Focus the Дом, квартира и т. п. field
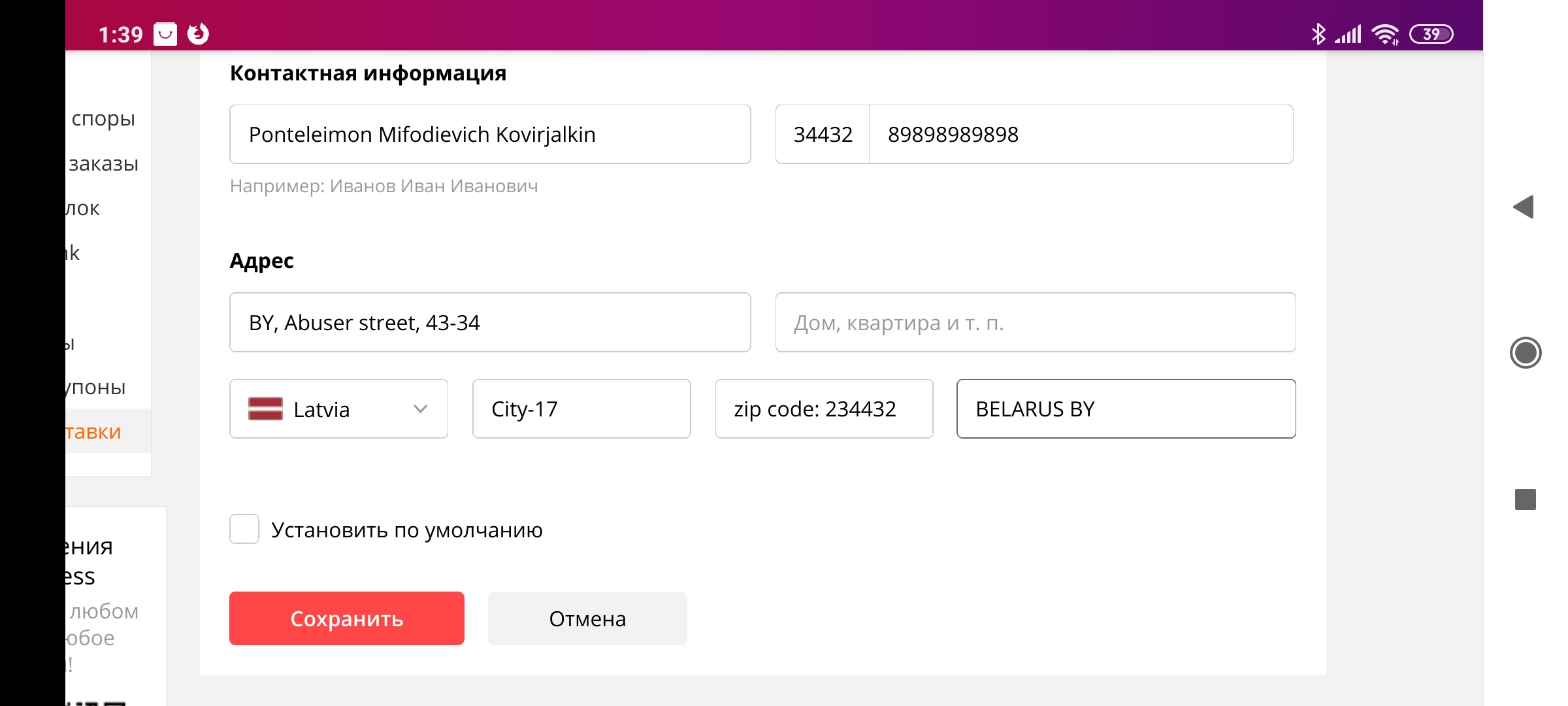The image size is (1568, 706). (1036, 322)
